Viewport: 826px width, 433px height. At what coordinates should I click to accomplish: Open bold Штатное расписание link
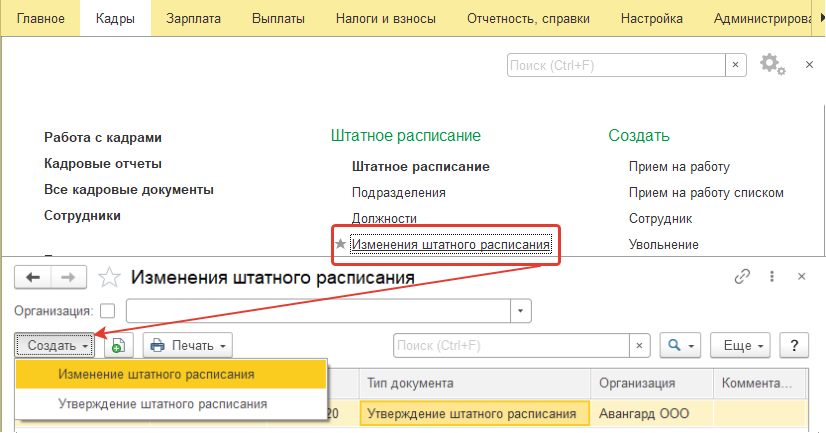pos(421,166)
